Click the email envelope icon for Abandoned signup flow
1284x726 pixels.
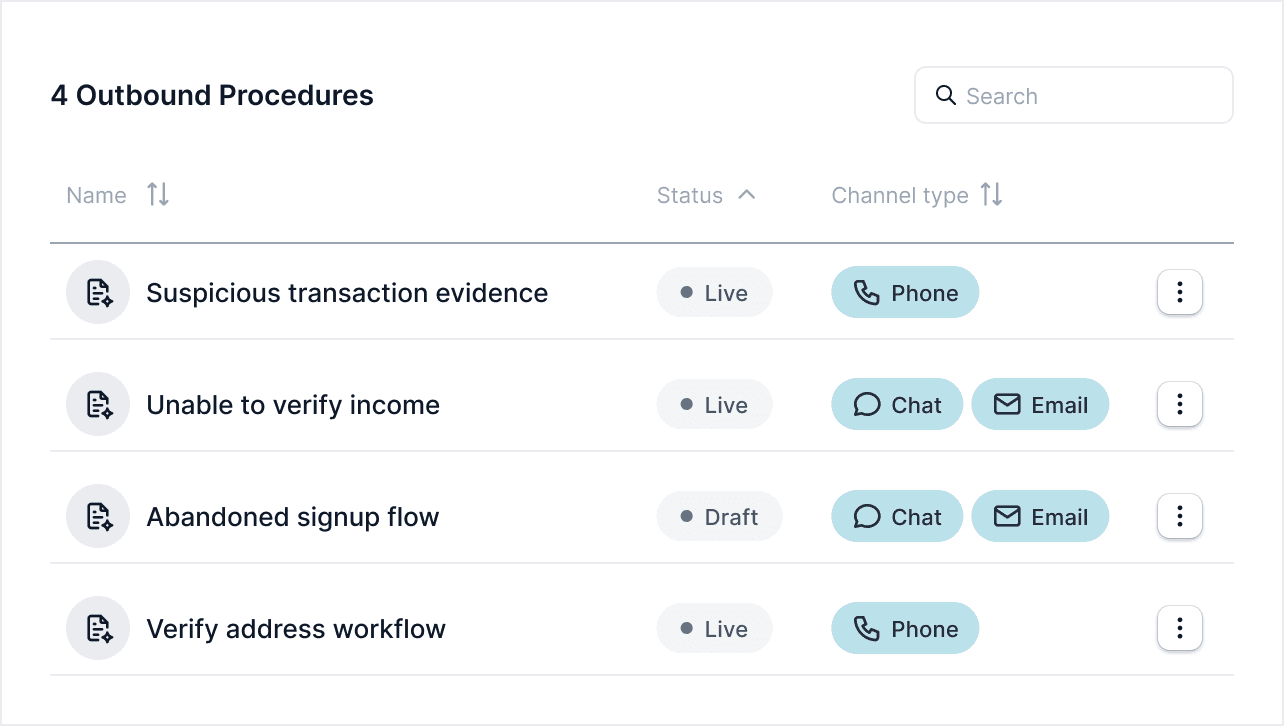(x=1005, y=516)
